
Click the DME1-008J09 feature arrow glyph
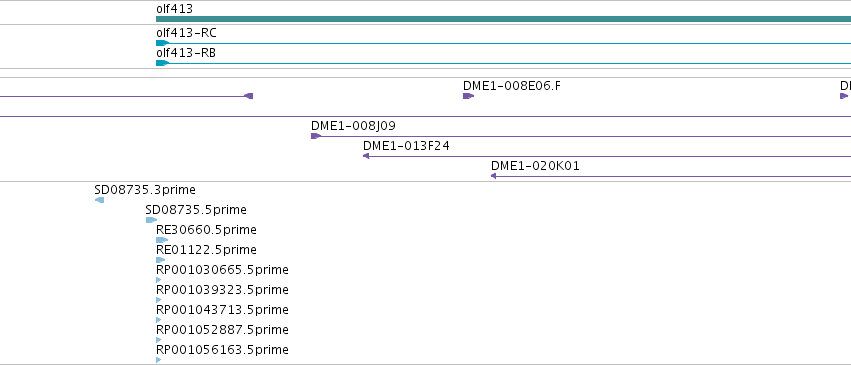click(316, 136)
